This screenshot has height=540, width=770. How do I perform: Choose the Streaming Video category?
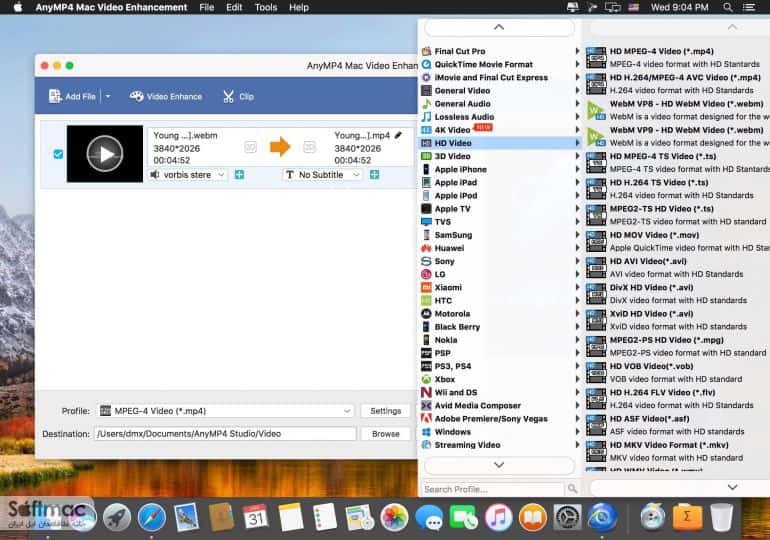tap(500, 445)
